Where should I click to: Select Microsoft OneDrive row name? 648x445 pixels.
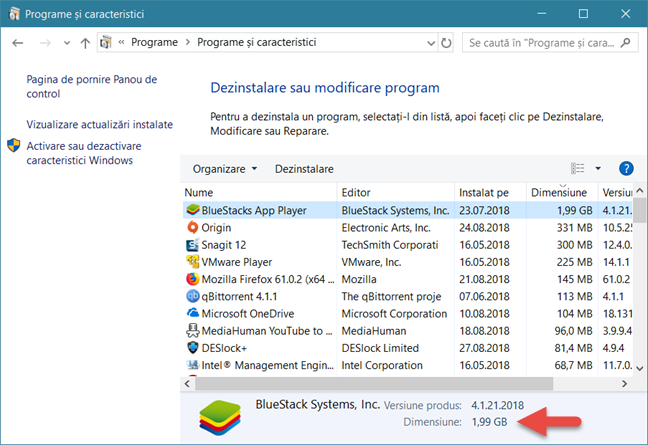click(248, 314)
